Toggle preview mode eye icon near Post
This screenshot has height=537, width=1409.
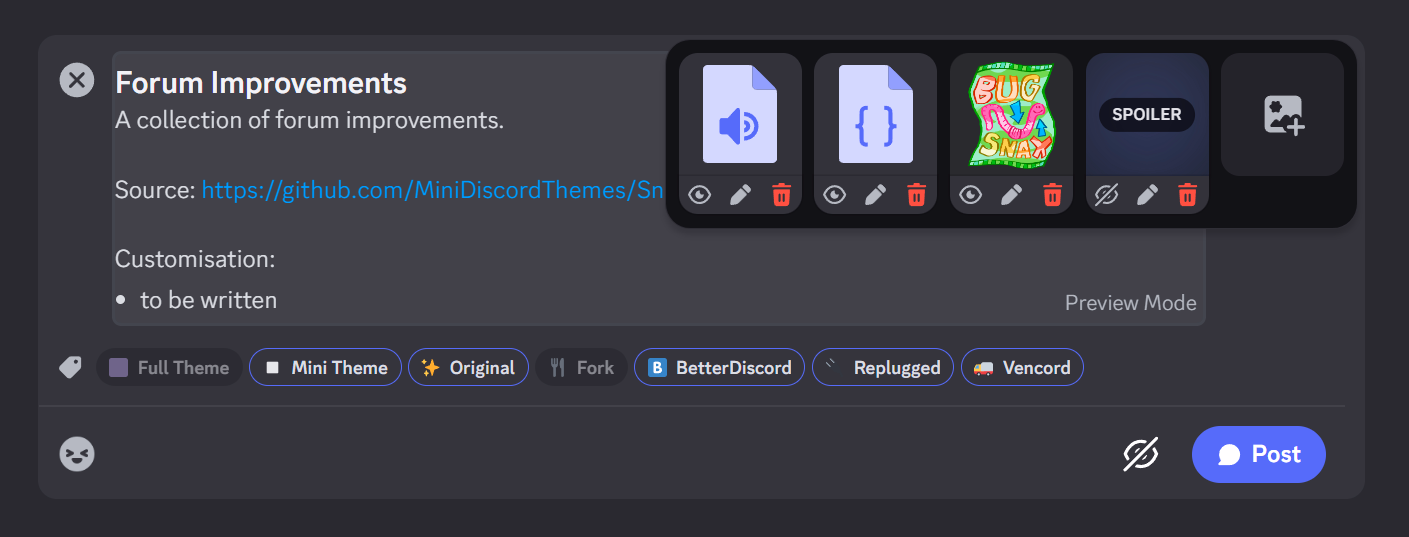[x=1140, y=455]
